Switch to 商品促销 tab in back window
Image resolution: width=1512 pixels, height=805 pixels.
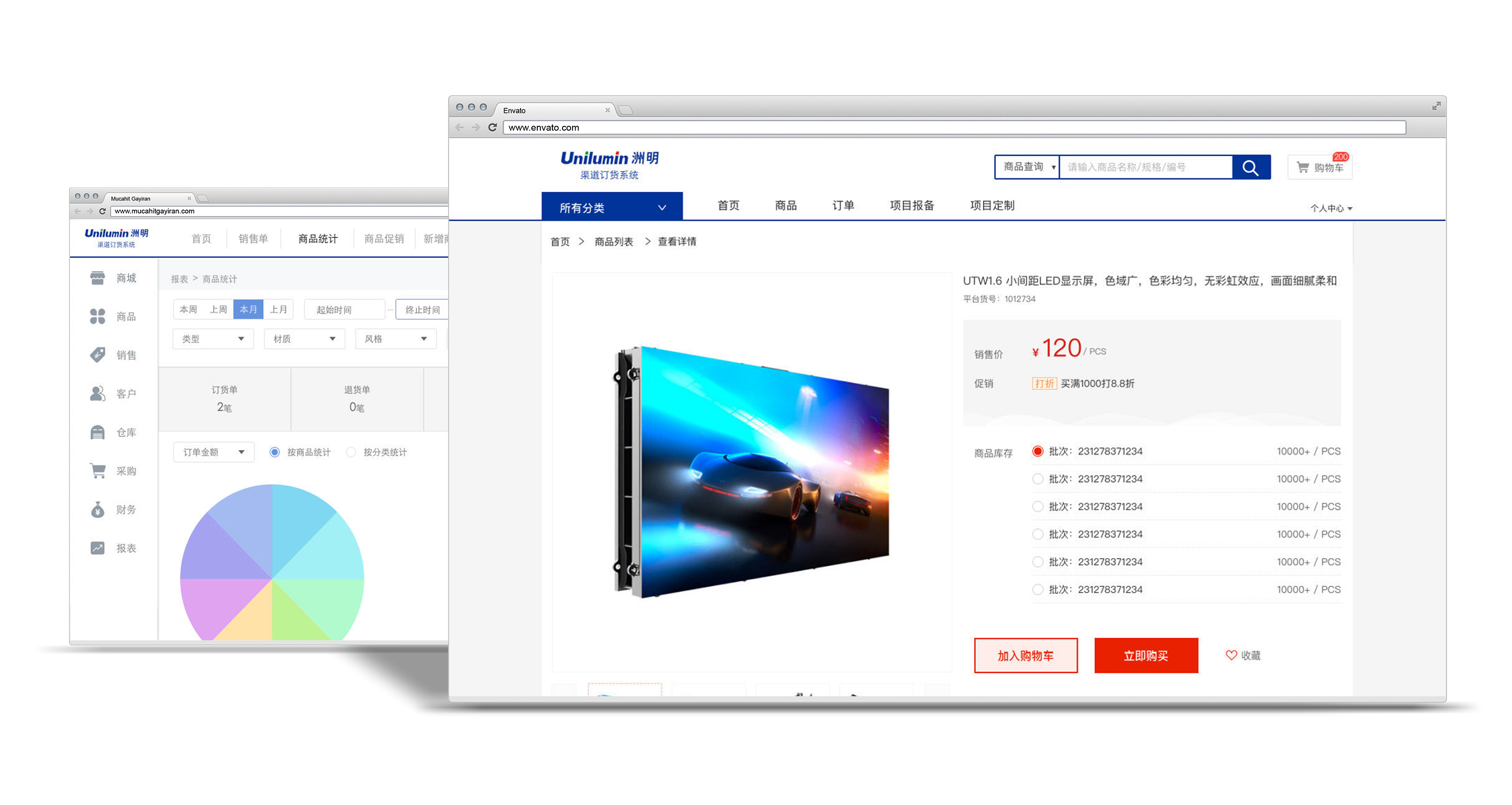pyautogui.click(x=384, y=239)
